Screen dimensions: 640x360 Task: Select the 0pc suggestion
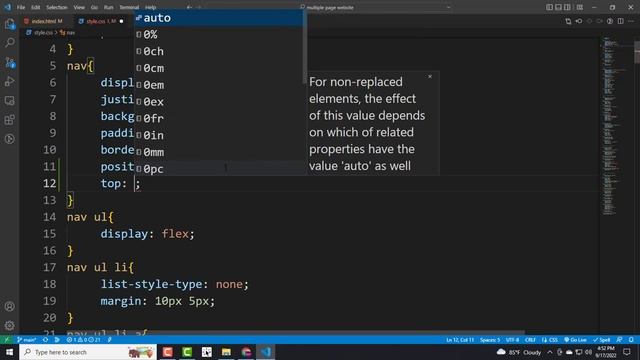point(219,169)
